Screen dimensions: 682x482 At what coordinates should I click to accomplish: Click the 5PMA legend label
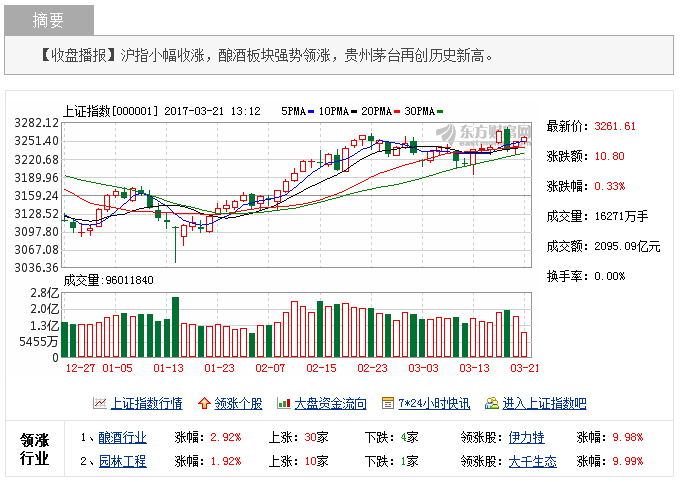click(x=294, y=111)
